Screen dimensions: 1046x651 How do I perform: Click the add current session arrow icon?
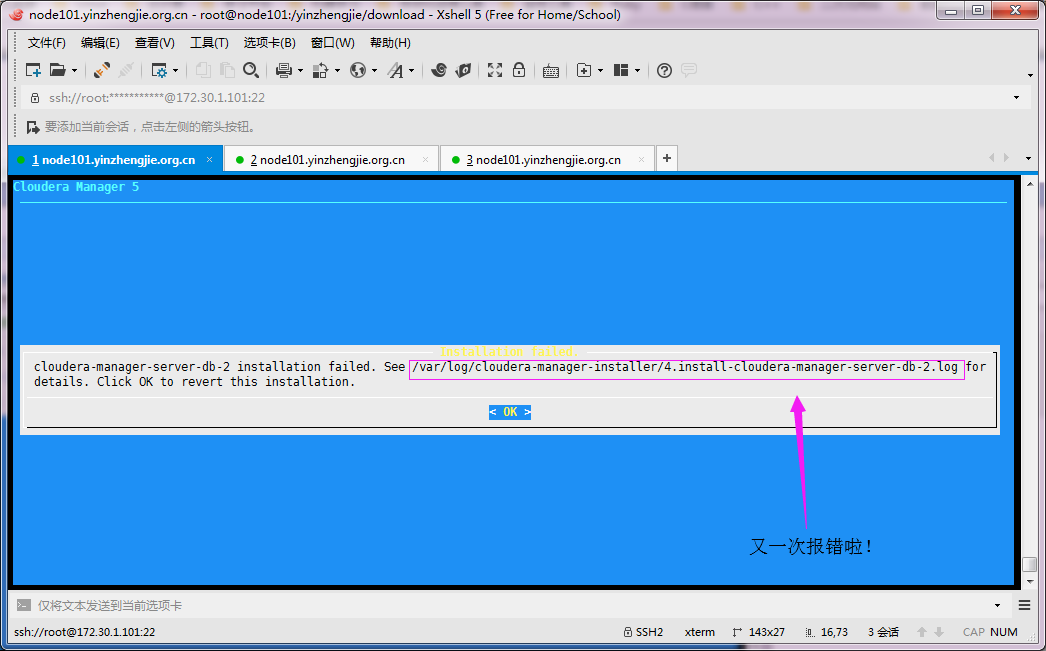(33, 127)
